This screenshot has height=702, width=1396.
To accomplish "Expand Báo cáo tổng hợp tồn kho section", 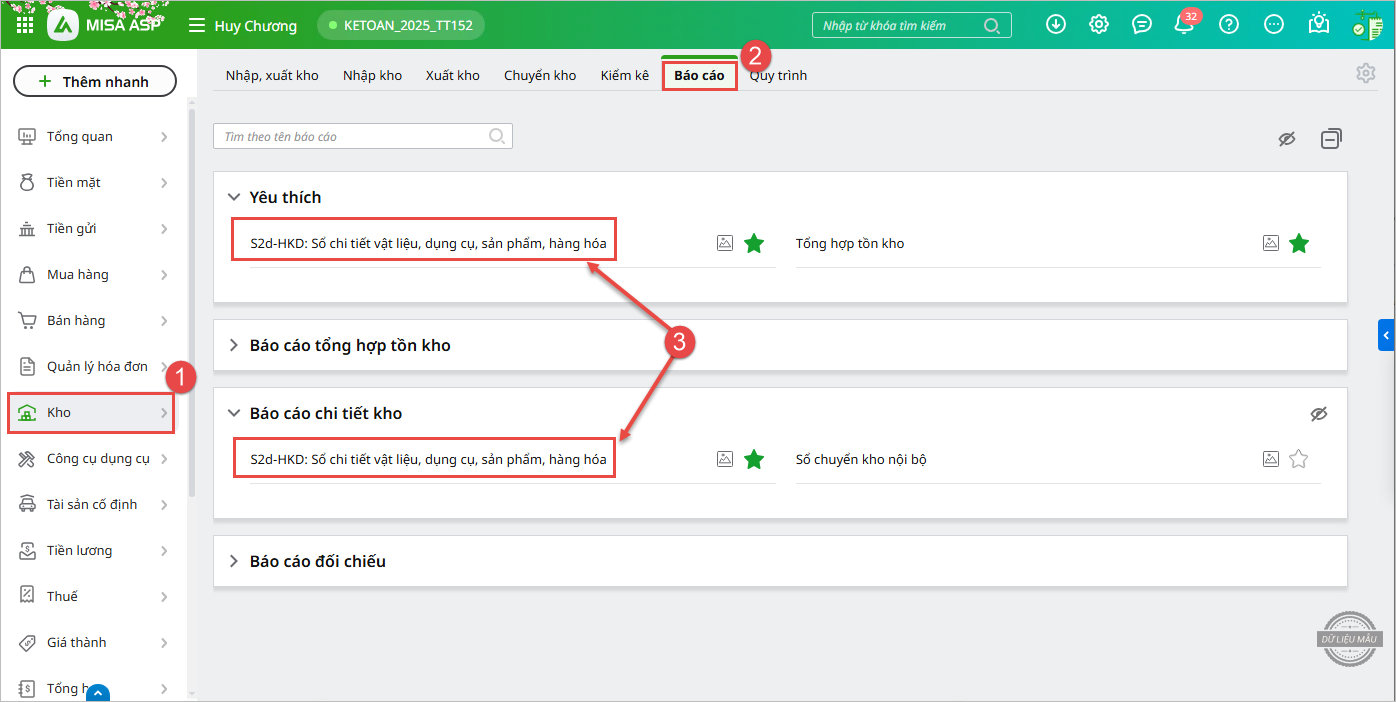I will click(234, 345).
